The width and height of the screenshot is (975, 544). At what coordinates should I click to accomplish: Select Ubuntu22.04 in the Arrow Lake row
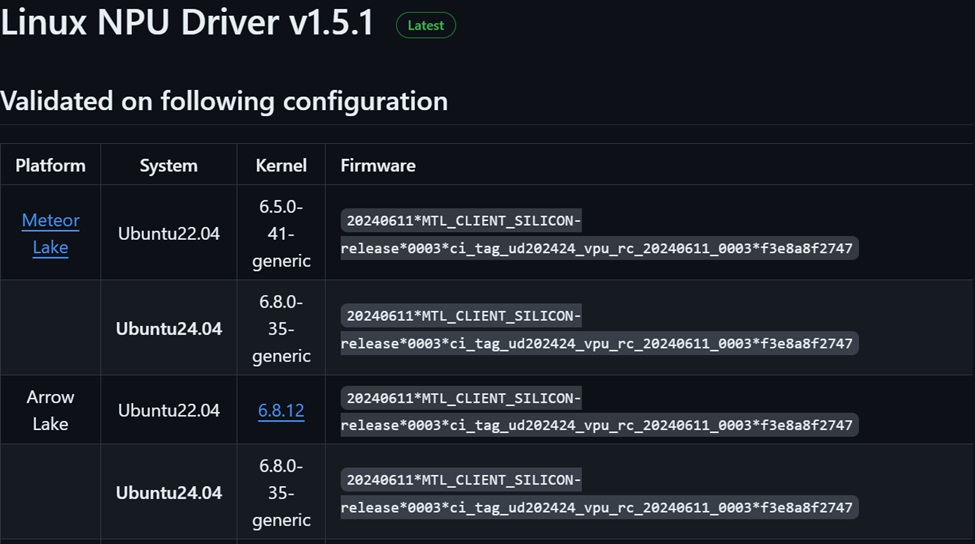(x=169, y=410)
